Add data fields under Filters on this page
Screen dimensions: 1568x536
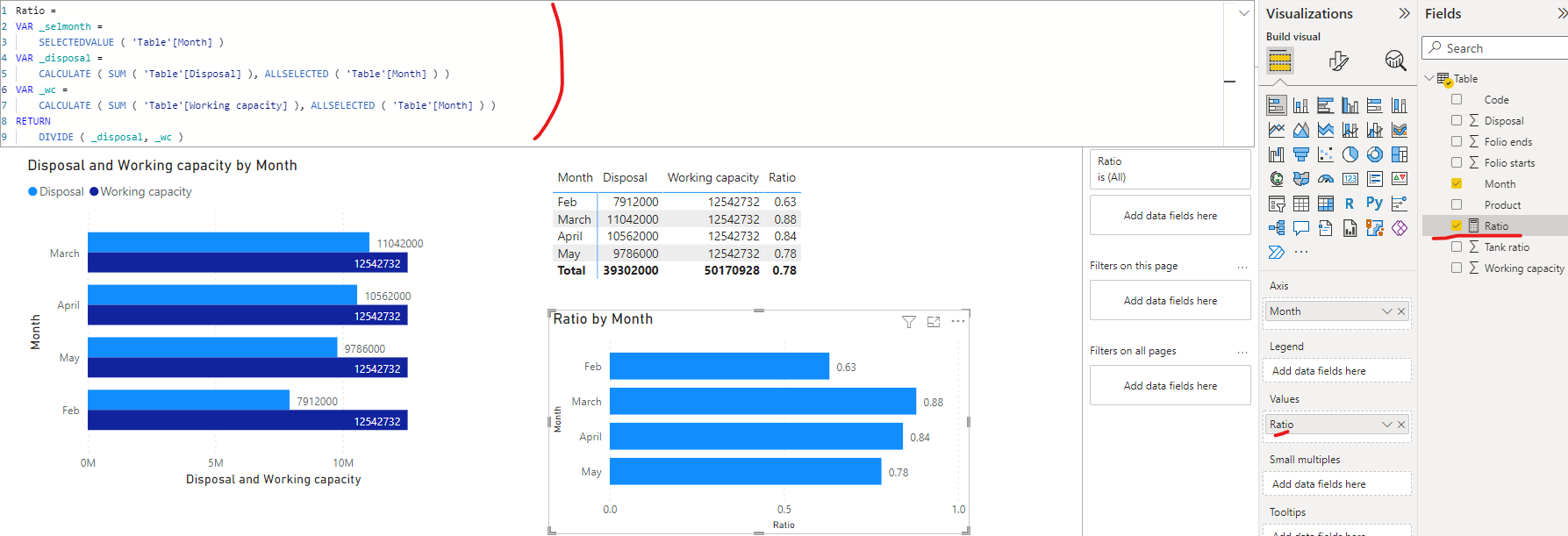(x=1171, y=301)
